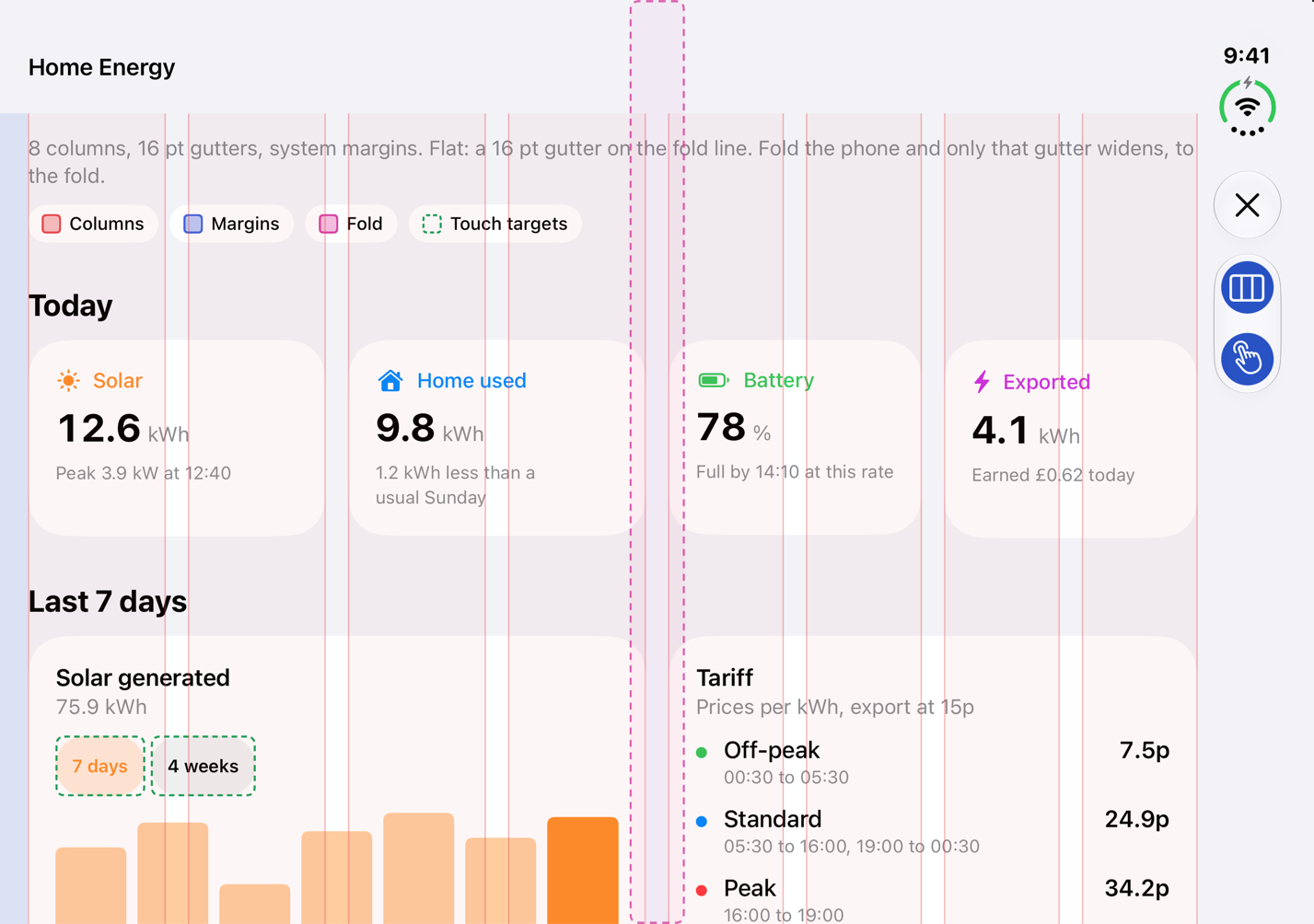1314x924 pixels.
Task: Tap the Wi-Fi charging status indicator
Action: tap(1247, 108)
